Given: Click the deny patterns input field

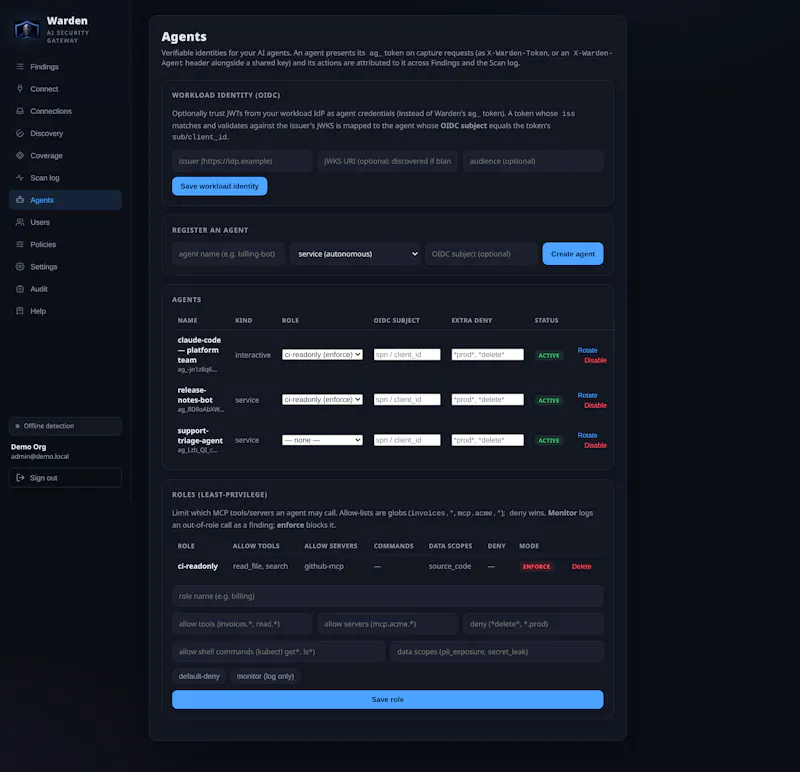Looking at the screenshot, I should click(x=533, y=624).
